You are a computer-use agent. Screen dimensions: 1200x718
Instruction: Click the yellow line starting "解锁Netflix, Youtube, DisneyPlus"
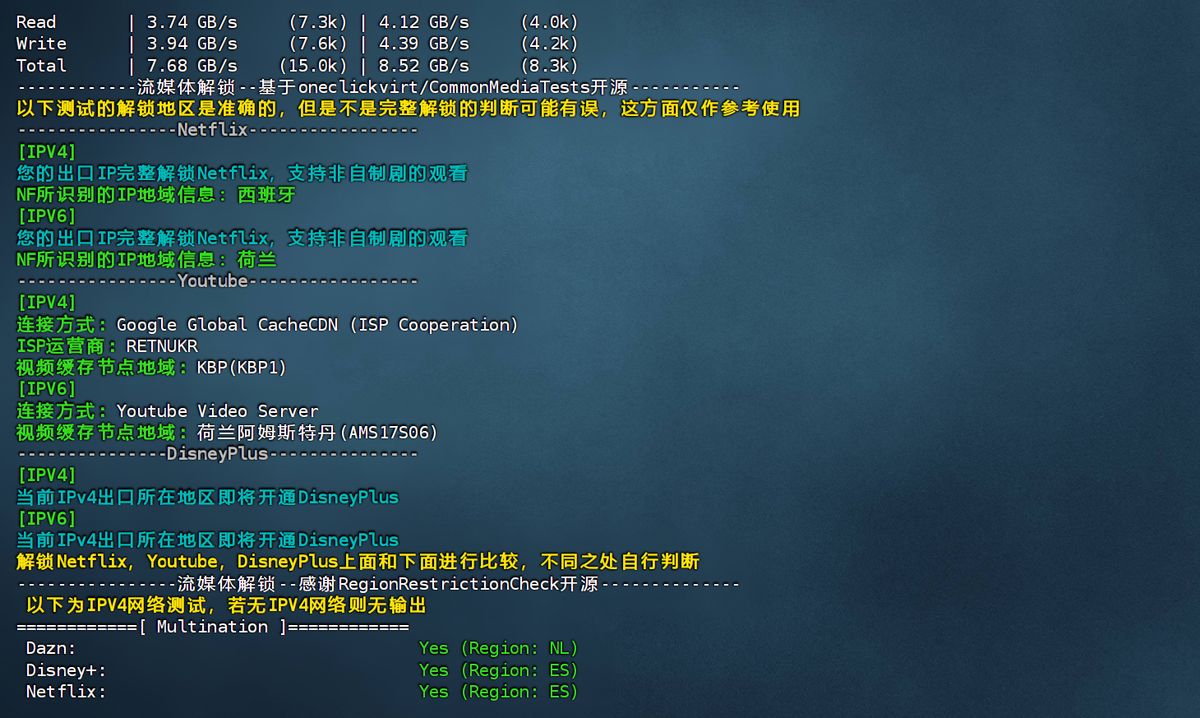coord(358,562)
